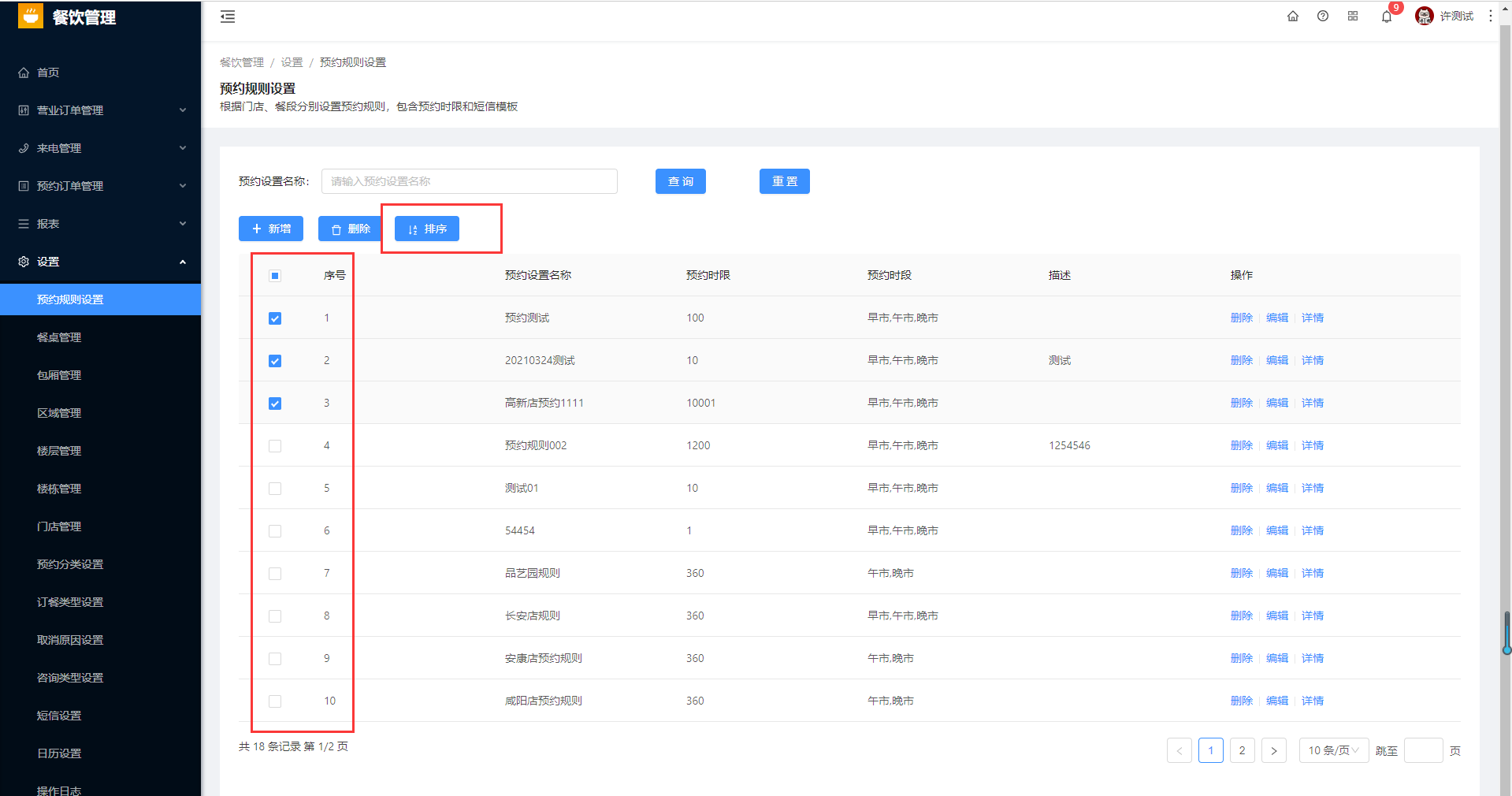Toggle the select-all header checkbox
This screenshot has height=796, width=1512.
pyautogui.click(x=275, y=276)
